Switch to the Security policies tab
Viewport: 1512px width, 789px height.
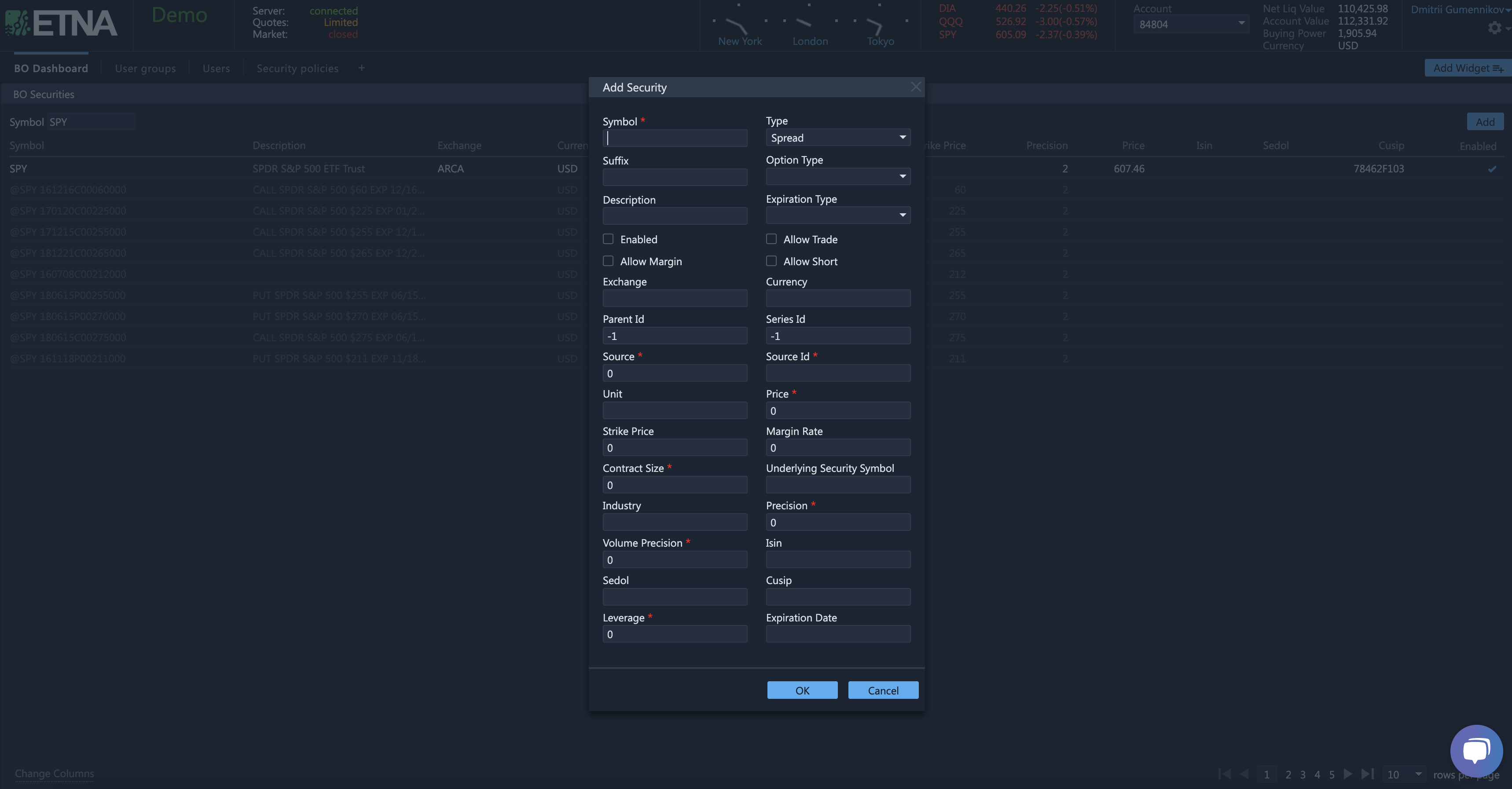tap(297, 68)
